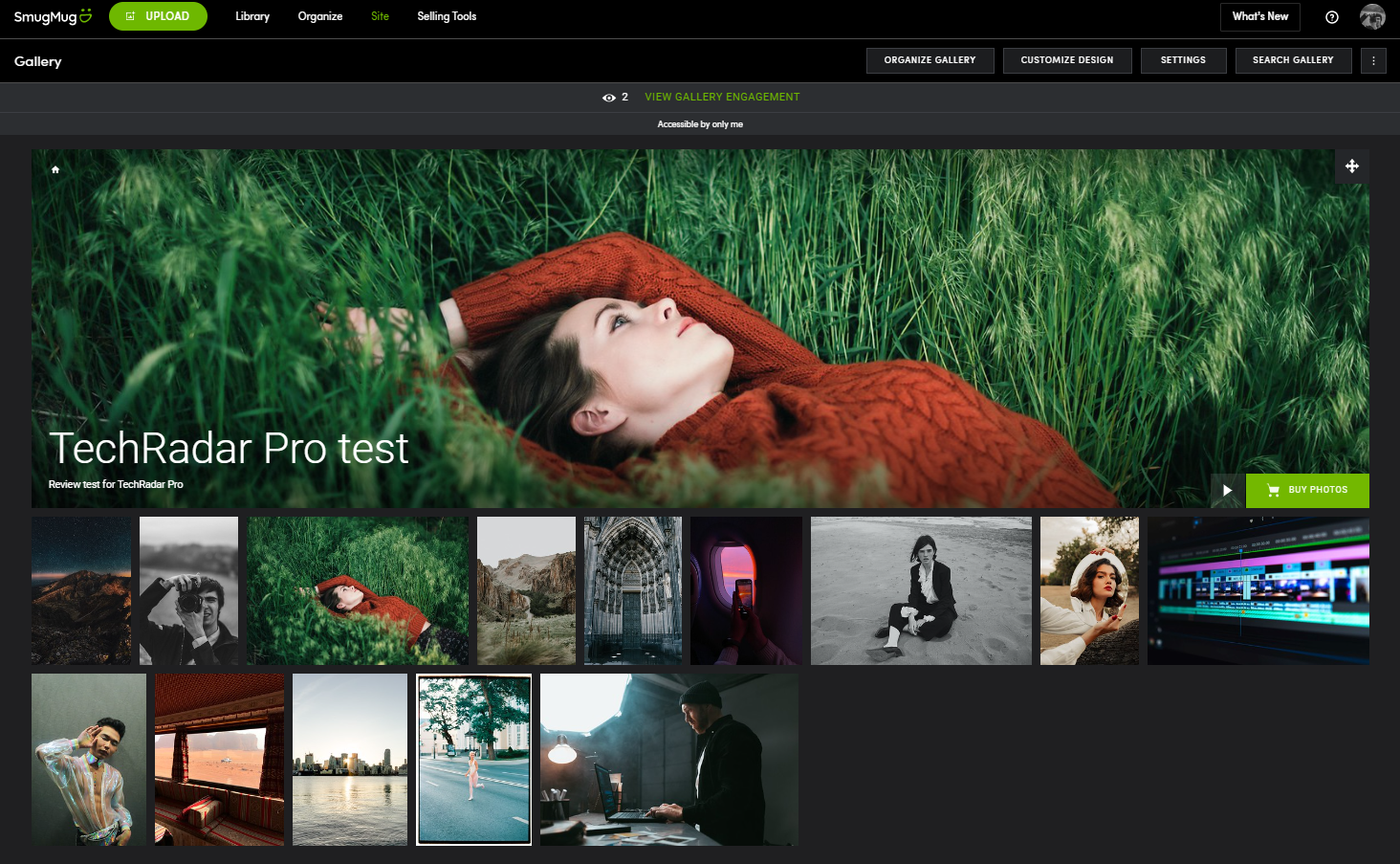
Task: Start the gallery slideshow with the play icon
Action: coord(1227,490)
